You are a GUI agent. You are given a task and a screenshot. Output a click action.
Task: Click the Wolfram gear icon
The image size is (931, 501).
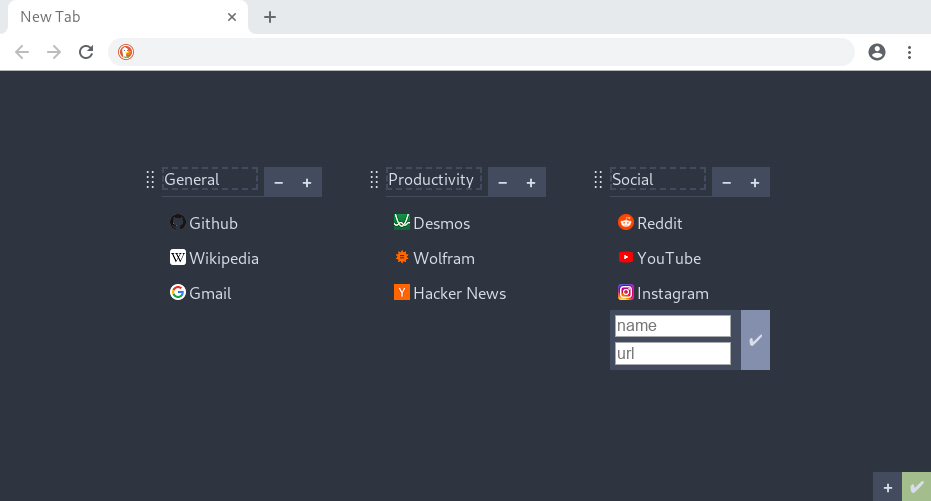402,257
